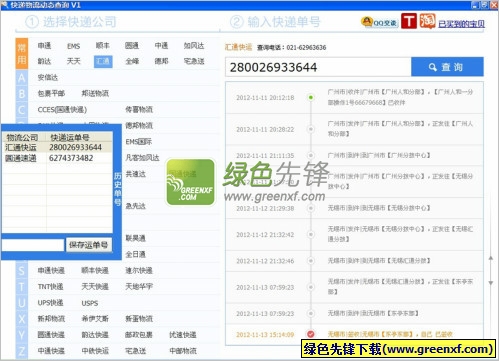
Task: Jump to letter S index tab
Action: [x=22, y=270]
